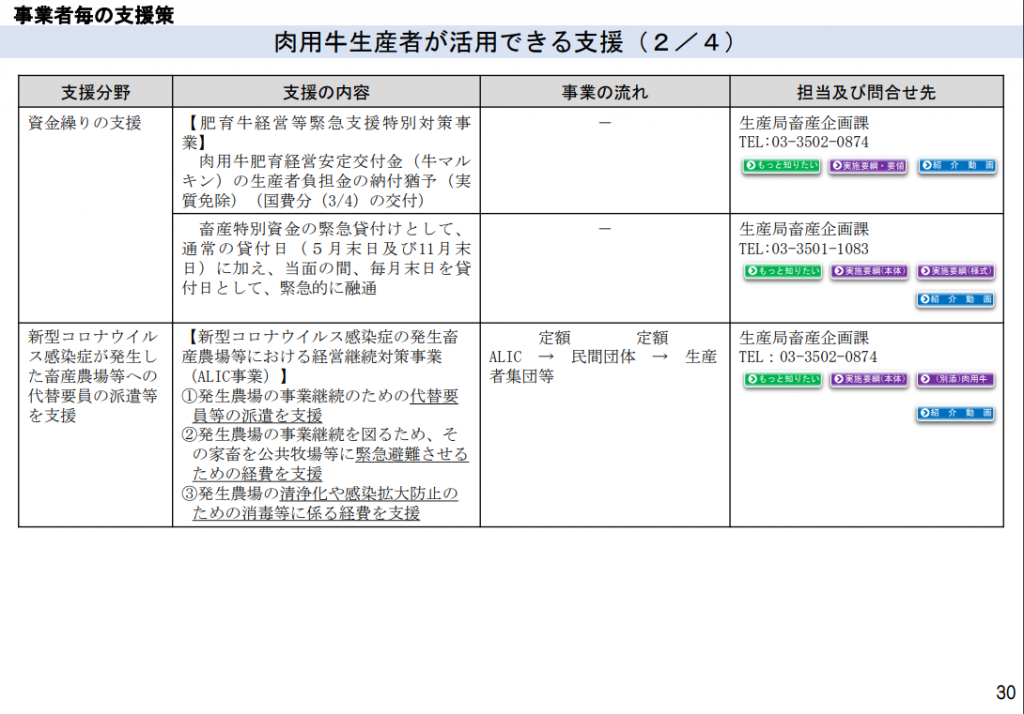Click the blue 紹介動画 badge for 畜産特別資金
Image resolution: width=1024 pixels, height=714 pixels.
(x=955, y=298)
